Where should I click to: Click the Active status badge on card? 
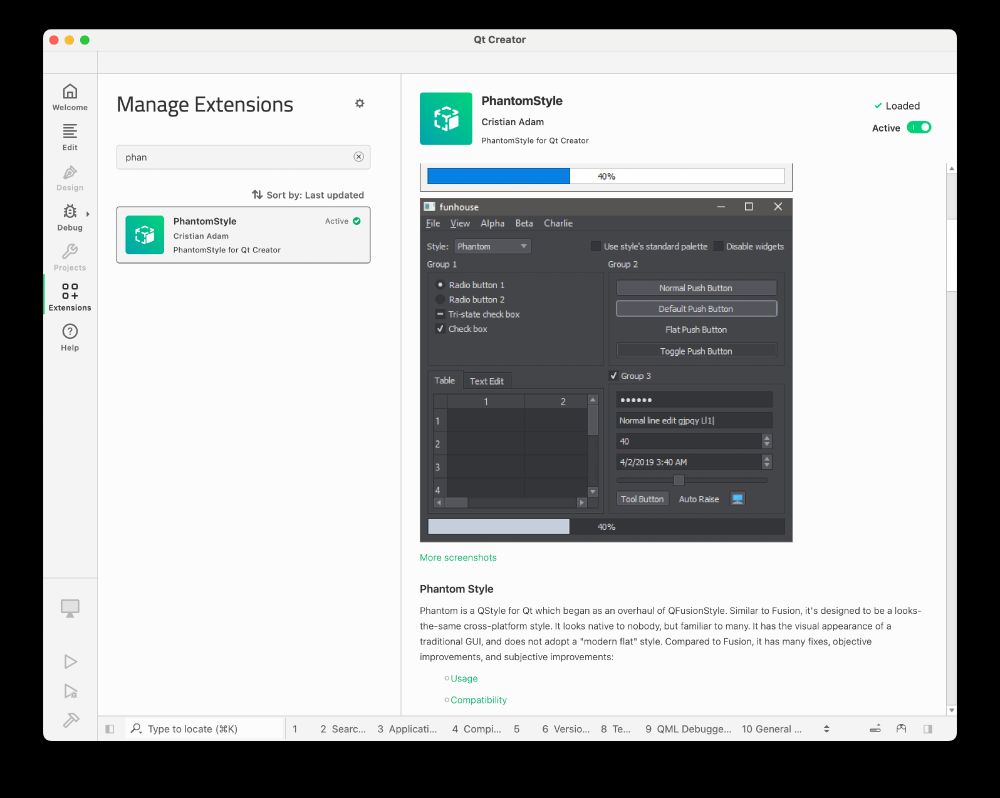coord(342,221)
